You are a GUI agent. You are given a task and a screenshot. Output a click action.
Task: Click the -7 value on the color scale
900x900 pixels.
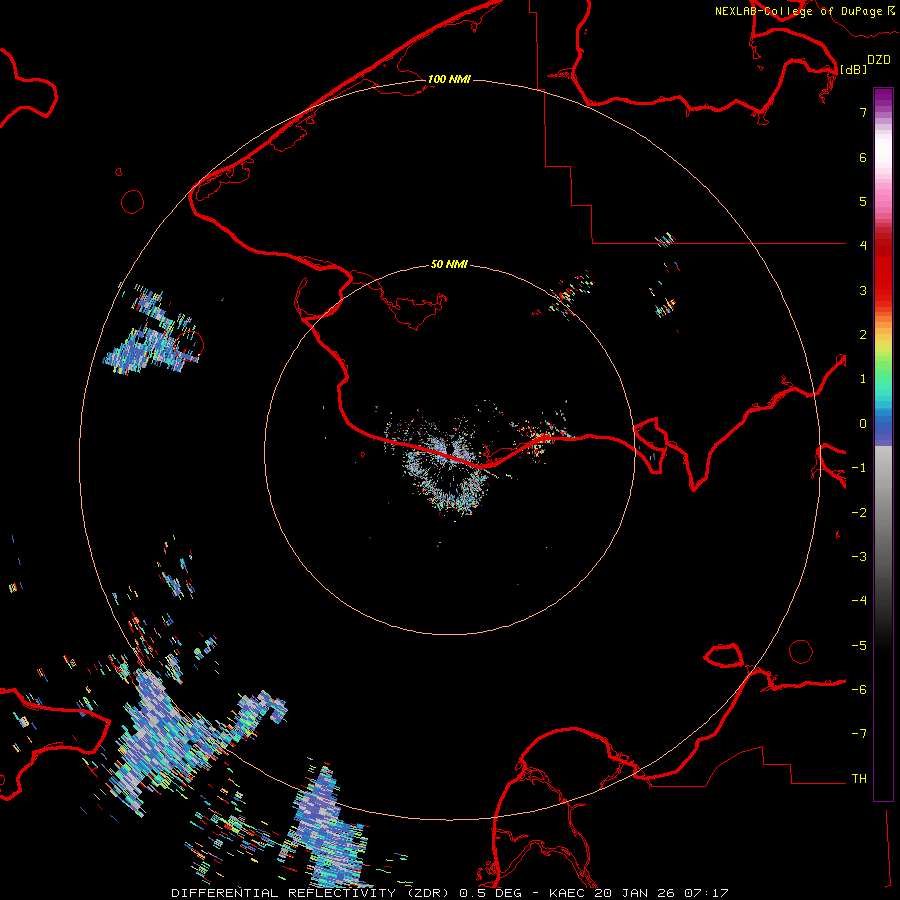point(859,734)
